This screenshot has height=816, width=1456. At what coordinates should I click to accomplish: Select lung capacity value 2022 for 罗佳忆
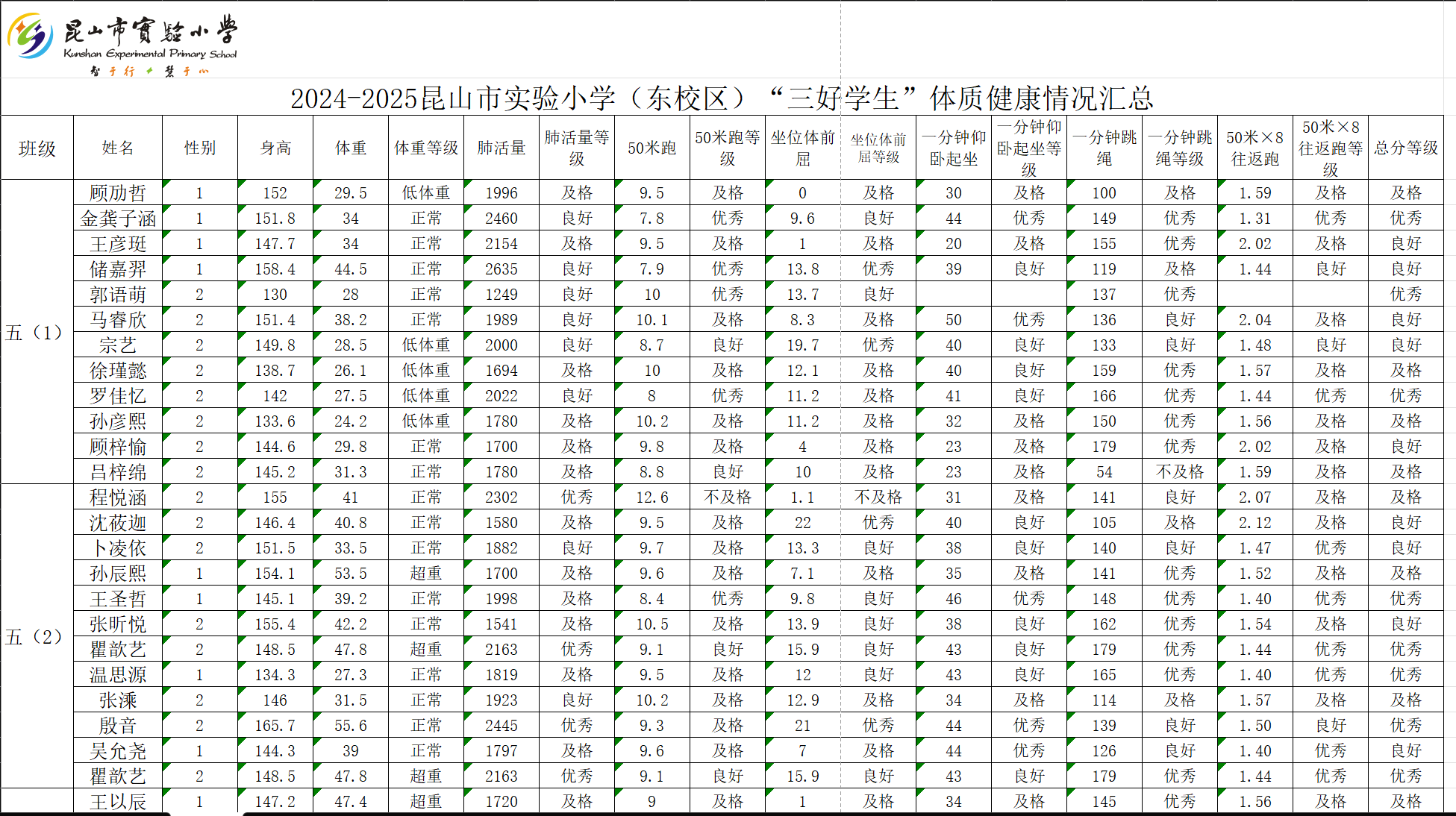point(502,396)
